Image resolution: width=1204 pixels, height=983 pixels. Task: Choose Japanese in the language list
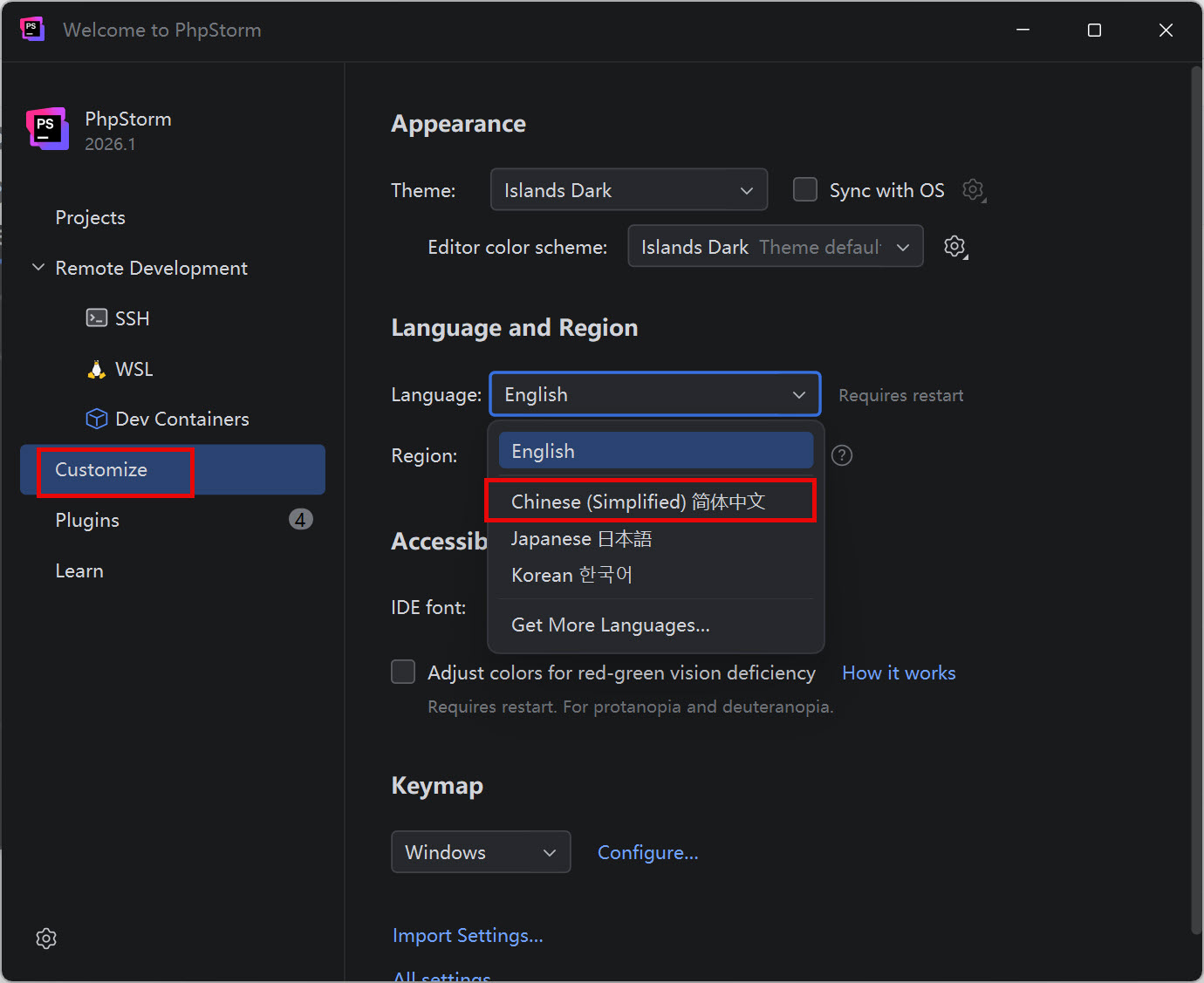pyautogui.click(x=581, y=539)
